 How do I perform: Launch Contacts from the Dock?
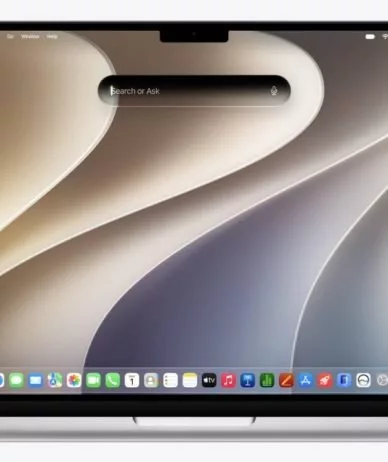click(x=151, y=380)
